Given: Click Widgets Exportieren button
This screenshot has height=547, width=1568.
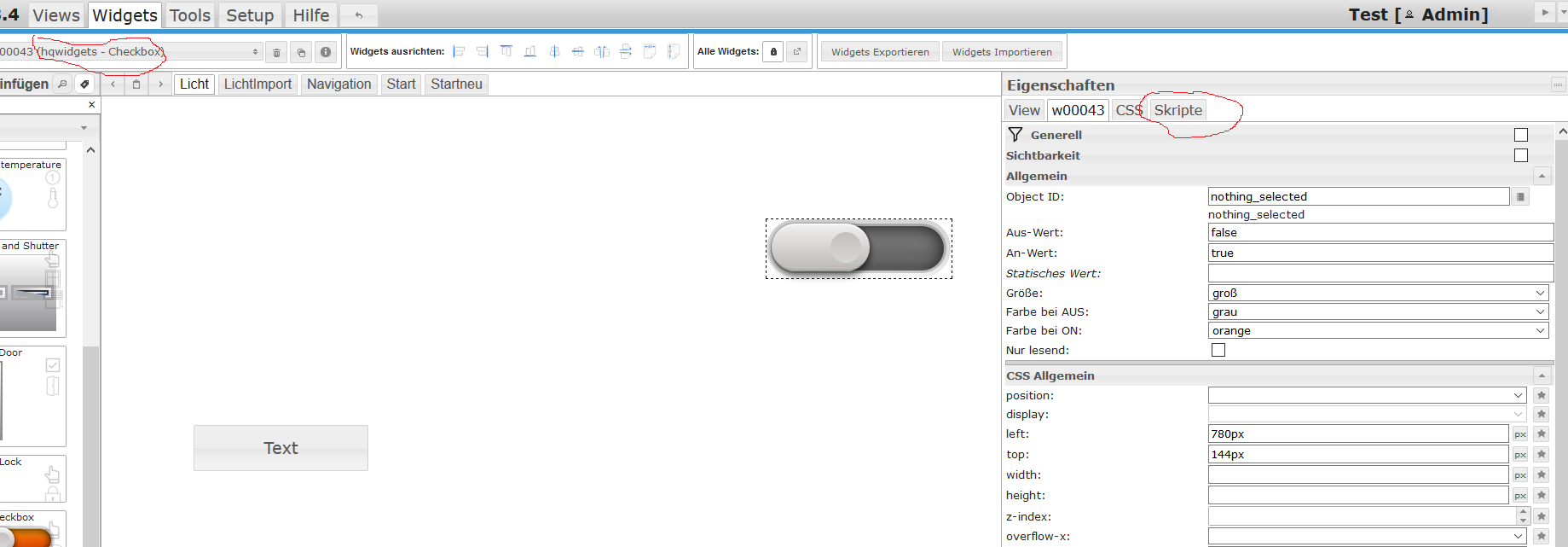Looking at the screenshot, I should (x=880, y=52).
